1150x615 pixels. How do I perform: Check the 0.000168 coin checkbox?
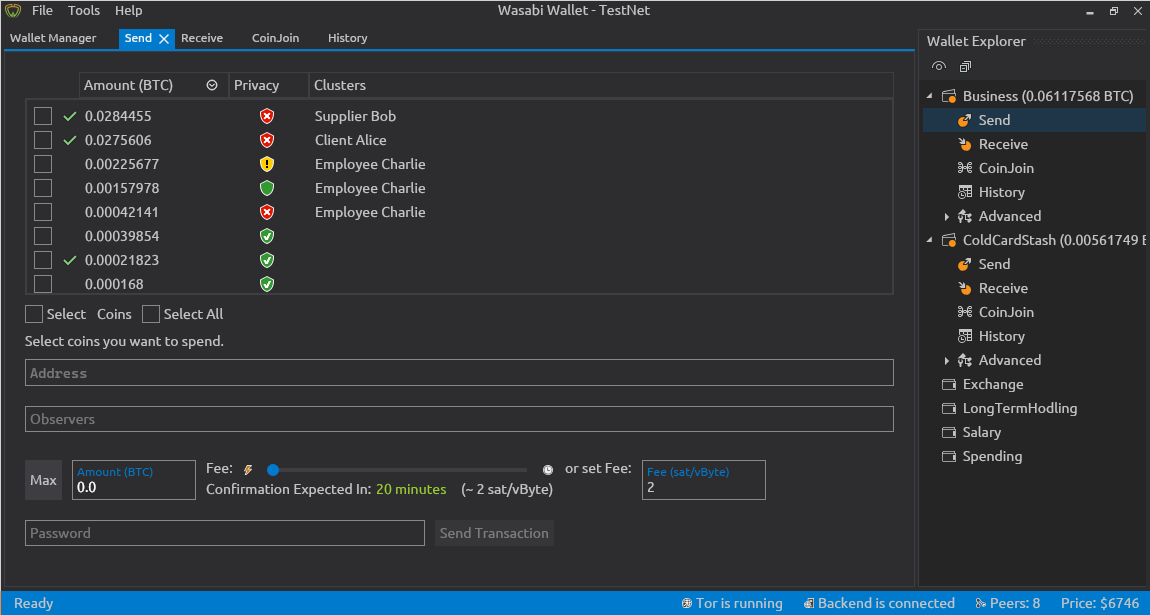pyautogui.click(x=43, y=284)
